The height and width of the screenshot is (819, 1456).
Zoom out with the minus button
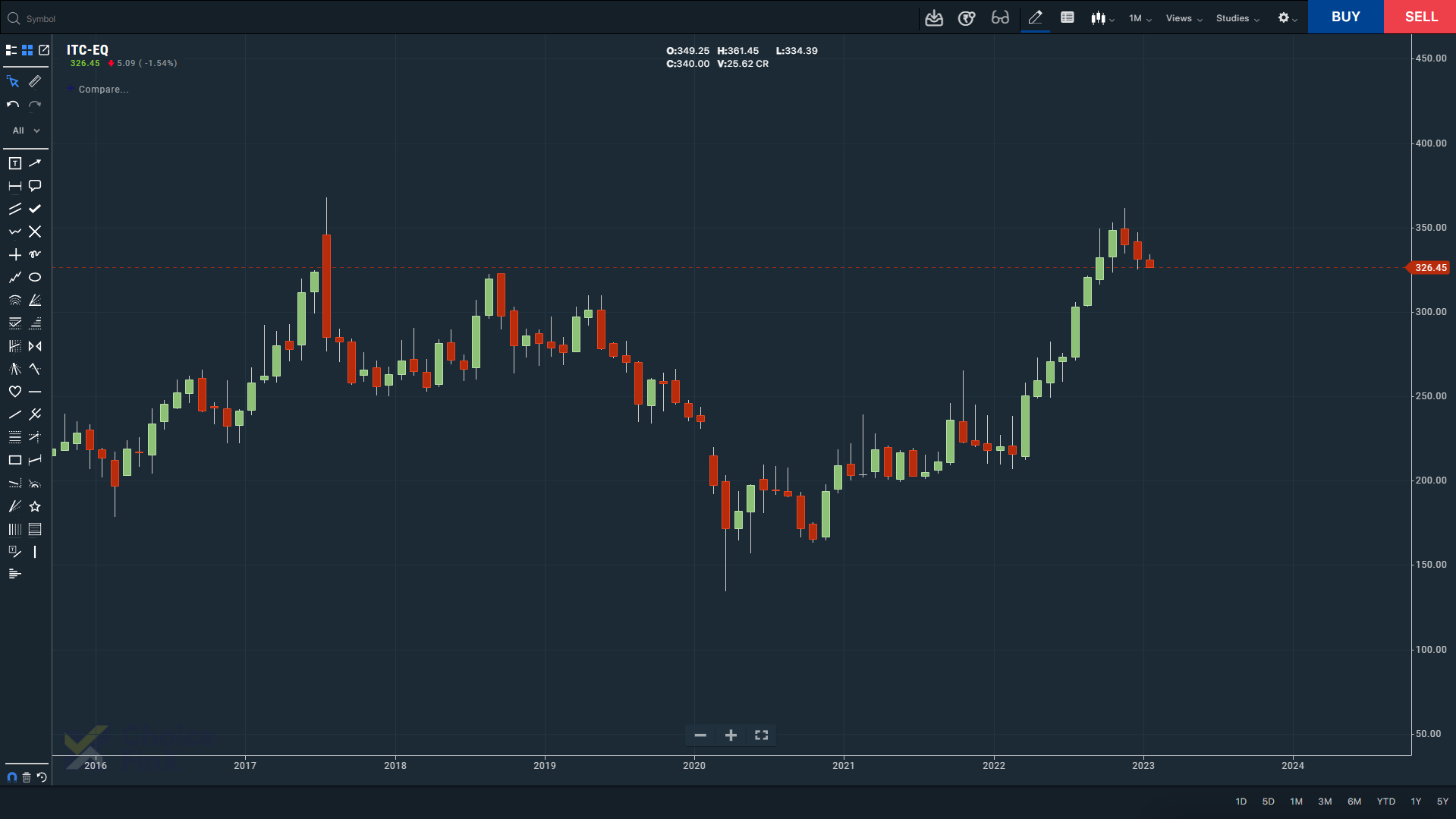(700, 735)
